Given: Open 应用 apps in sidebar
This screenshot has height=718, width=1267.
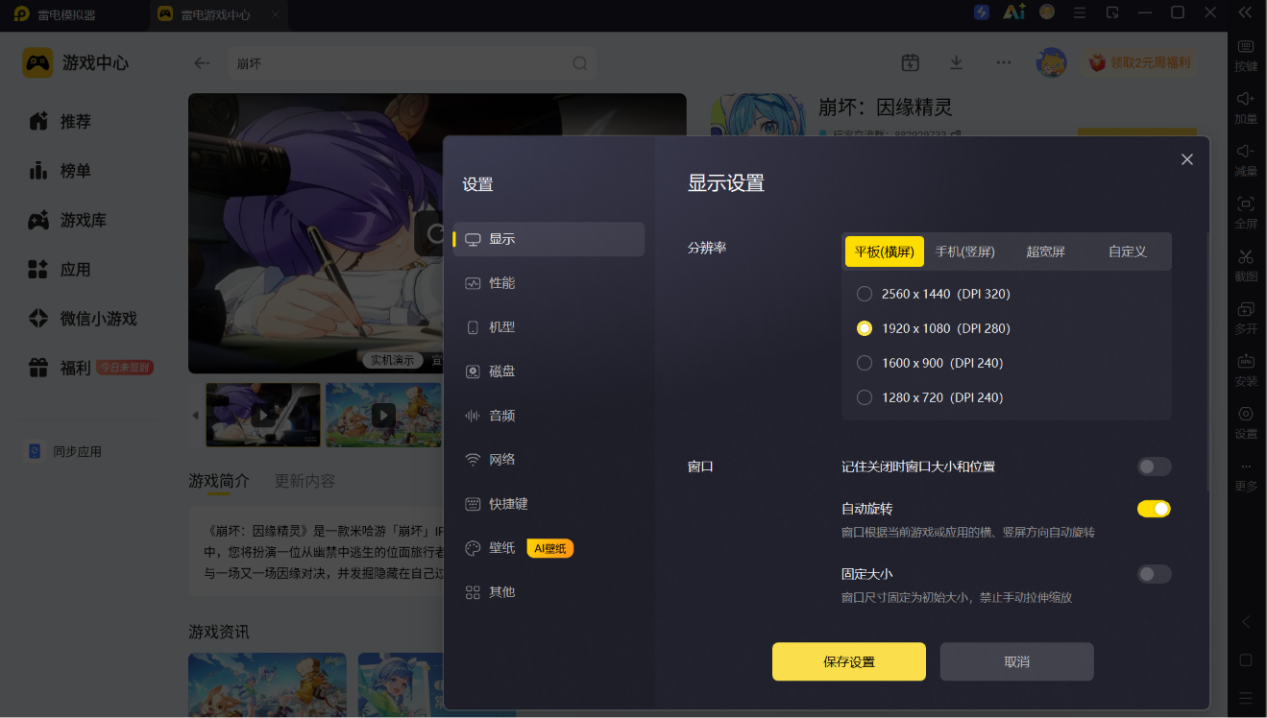Looking at the screenshot, I should point(60,269).
